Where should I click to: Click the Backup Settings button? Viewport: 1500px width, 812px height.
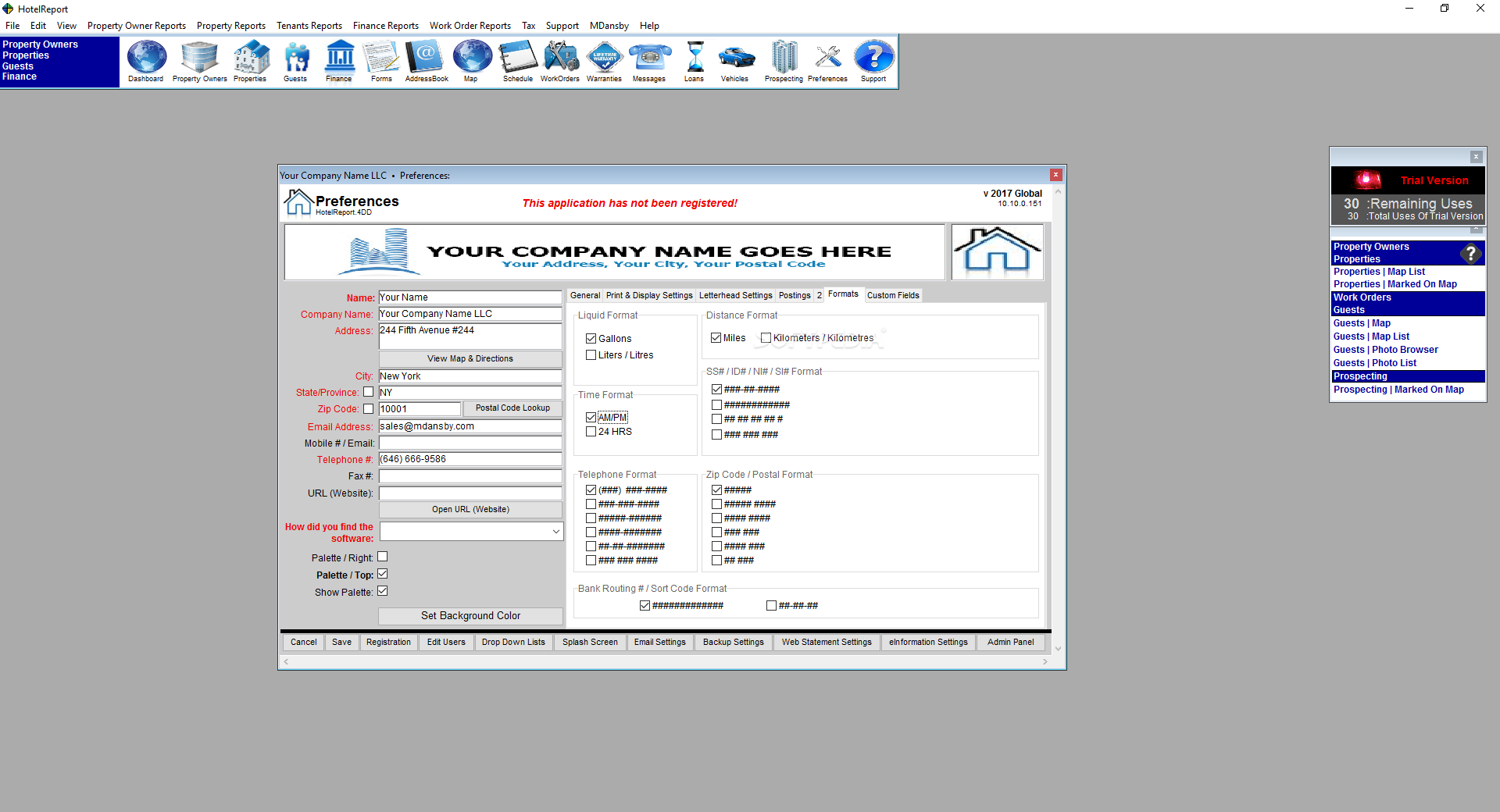click(x=734, y=642)
